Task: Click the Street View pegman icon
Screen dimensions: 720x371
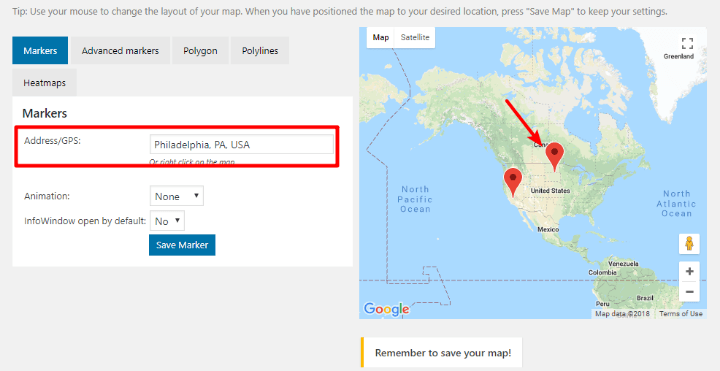Action: pos(689,243)
